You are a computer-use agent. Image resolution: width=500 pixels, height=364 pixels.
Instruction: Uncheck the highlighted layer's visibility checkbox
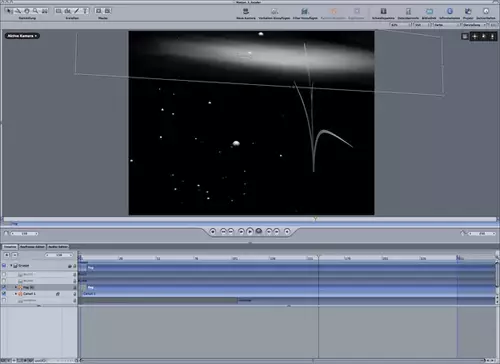point(4,287)
